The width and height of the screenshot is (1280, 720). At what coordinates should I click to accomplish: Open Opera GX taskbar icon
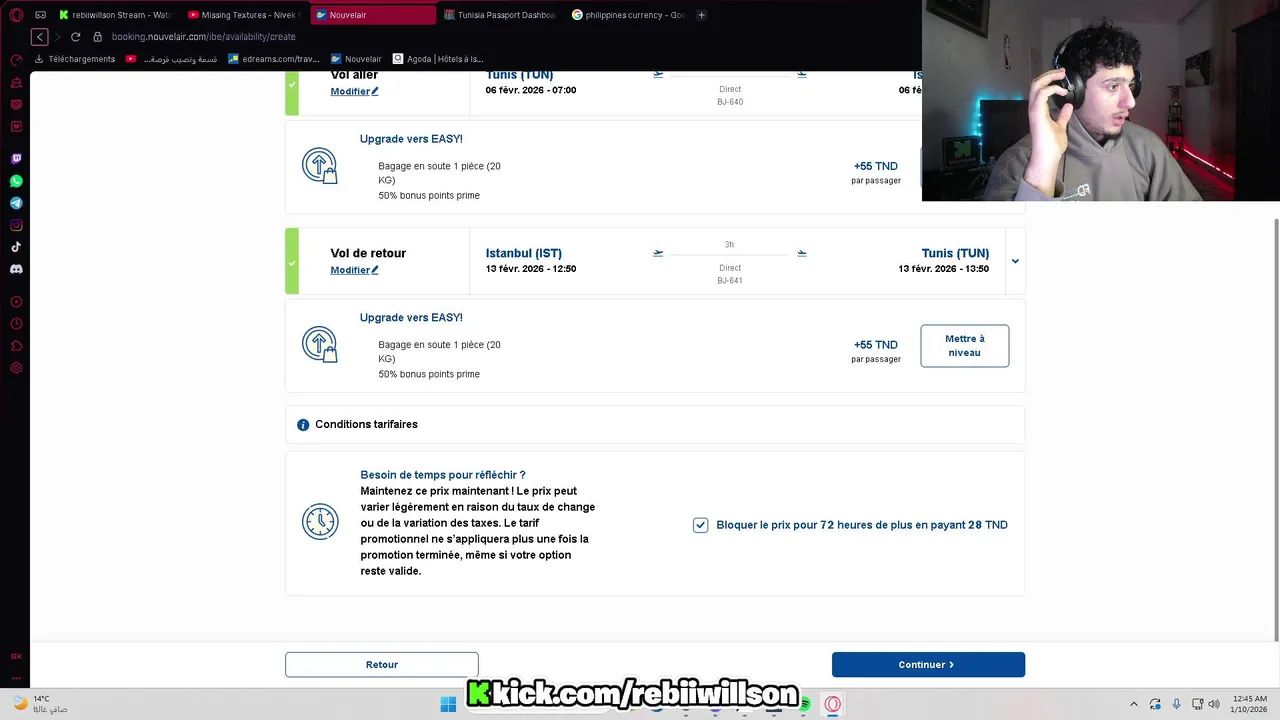[832, 704]
